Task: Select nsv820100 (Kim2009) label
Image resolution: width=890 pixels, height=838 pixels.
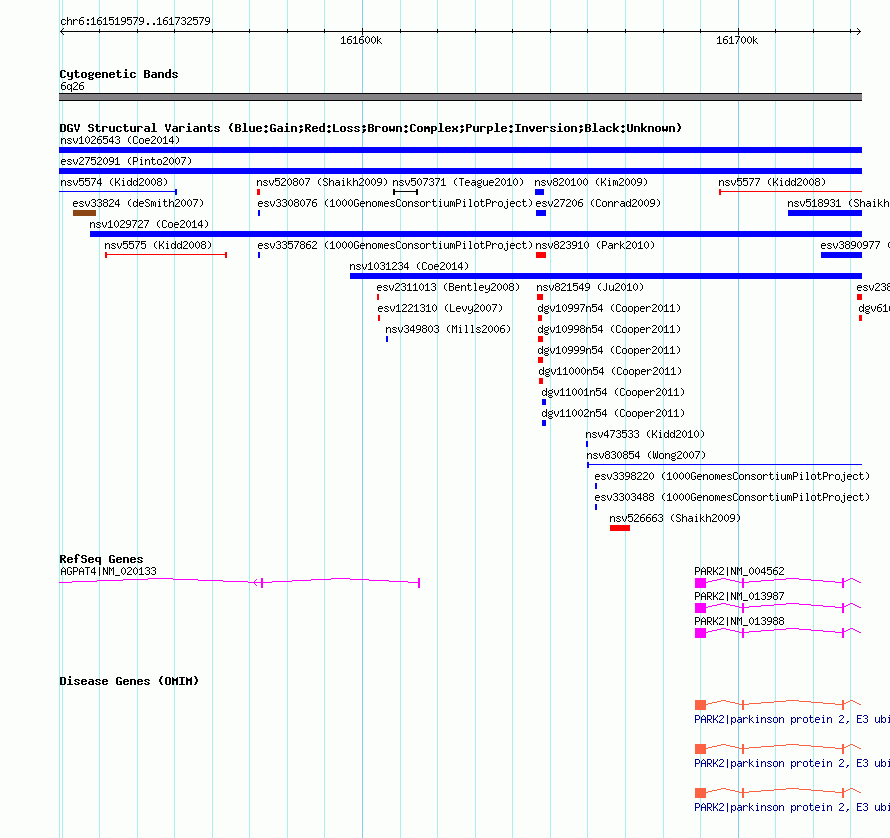Action: 591,182
